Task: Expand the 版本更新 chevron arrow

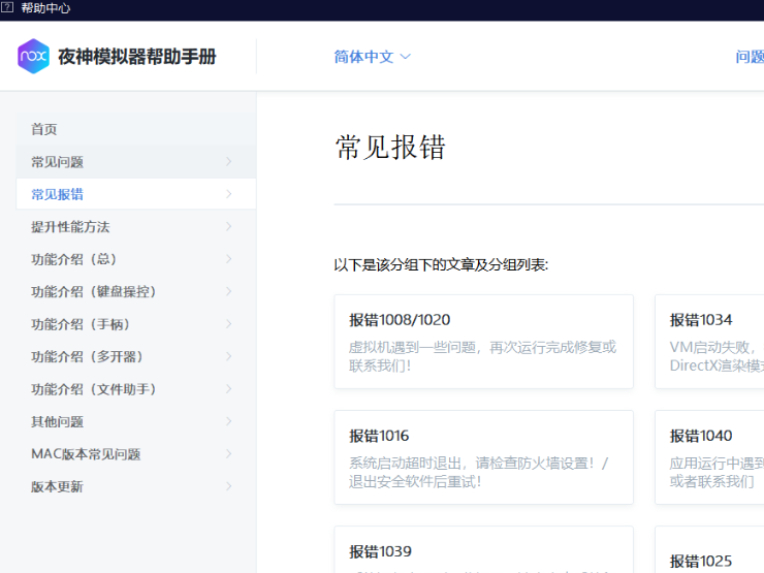Action: [228, 487]
